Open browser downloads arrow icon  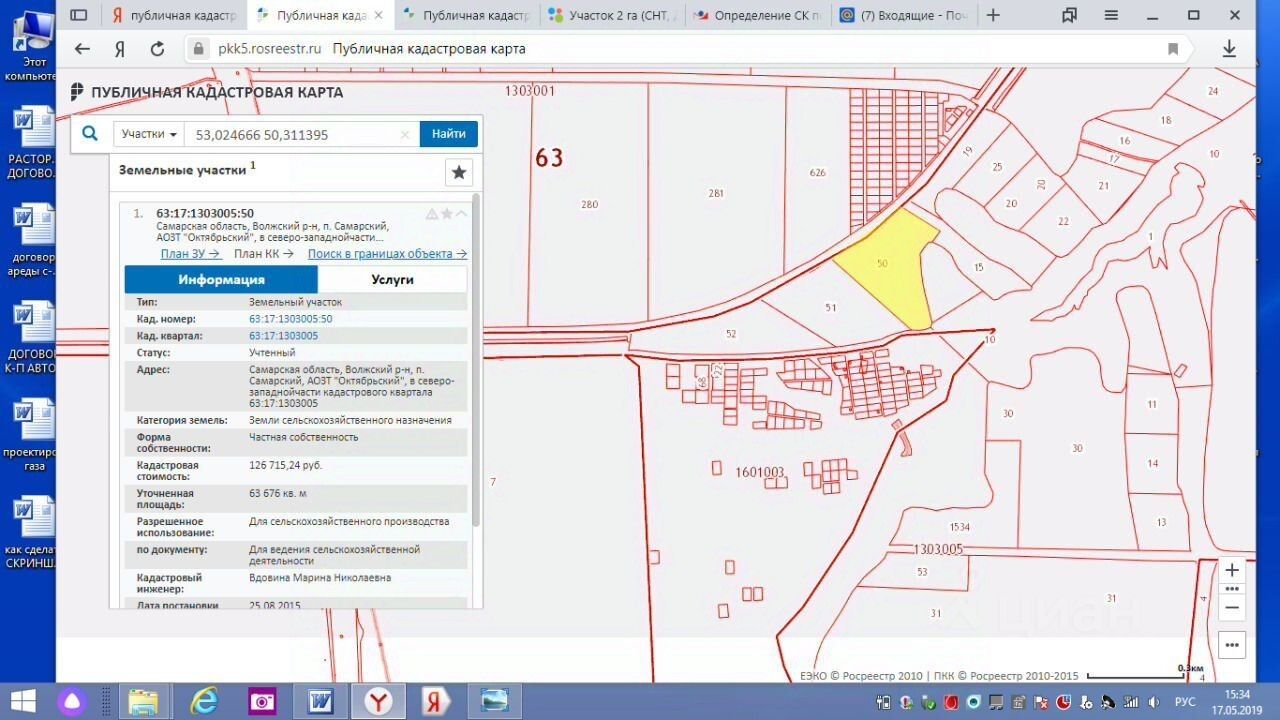click(x=1229, y=49)
